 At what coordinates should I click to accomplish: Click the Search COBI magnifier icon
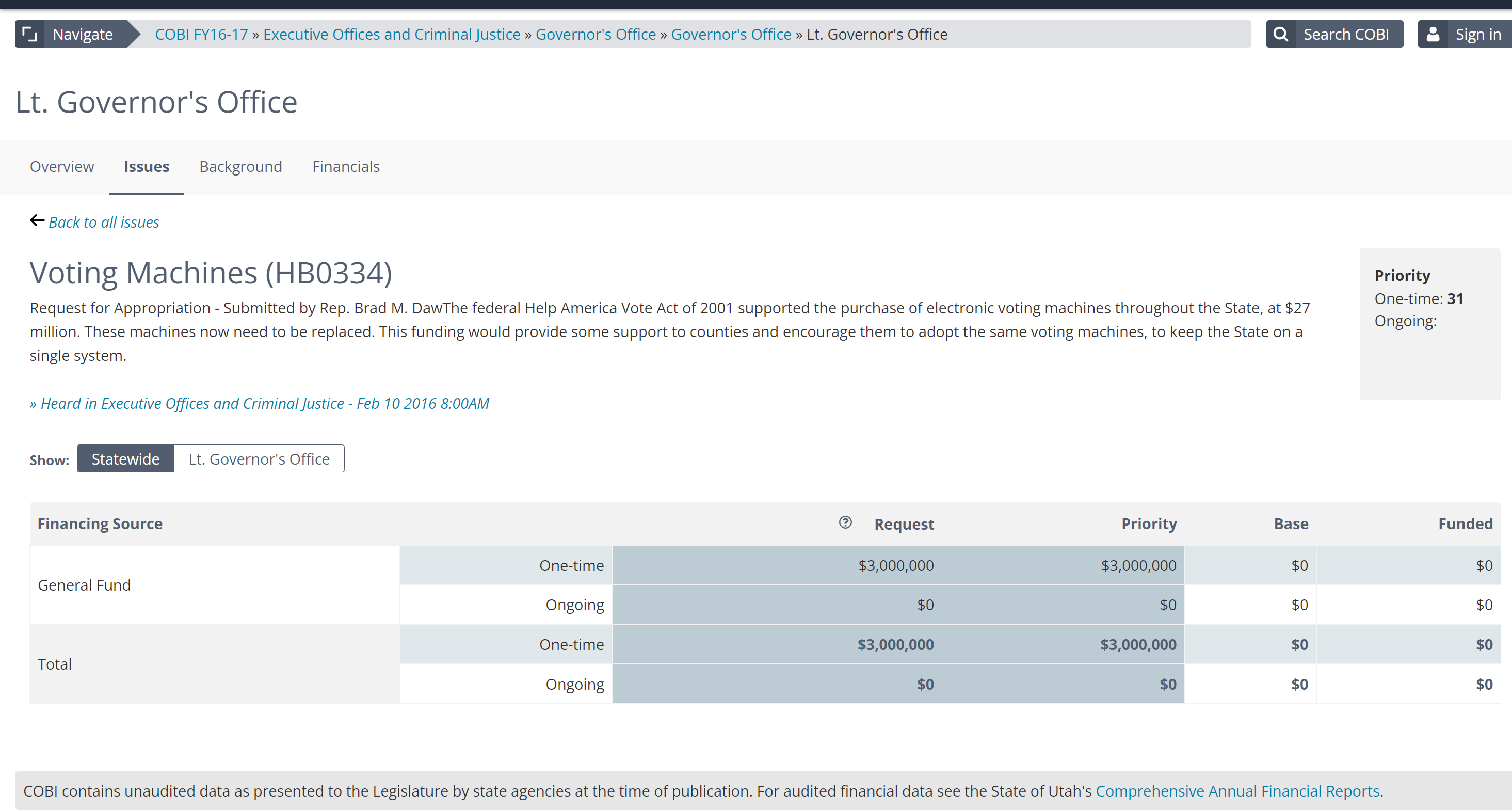pyautogui.click(x=1281, y=34)
